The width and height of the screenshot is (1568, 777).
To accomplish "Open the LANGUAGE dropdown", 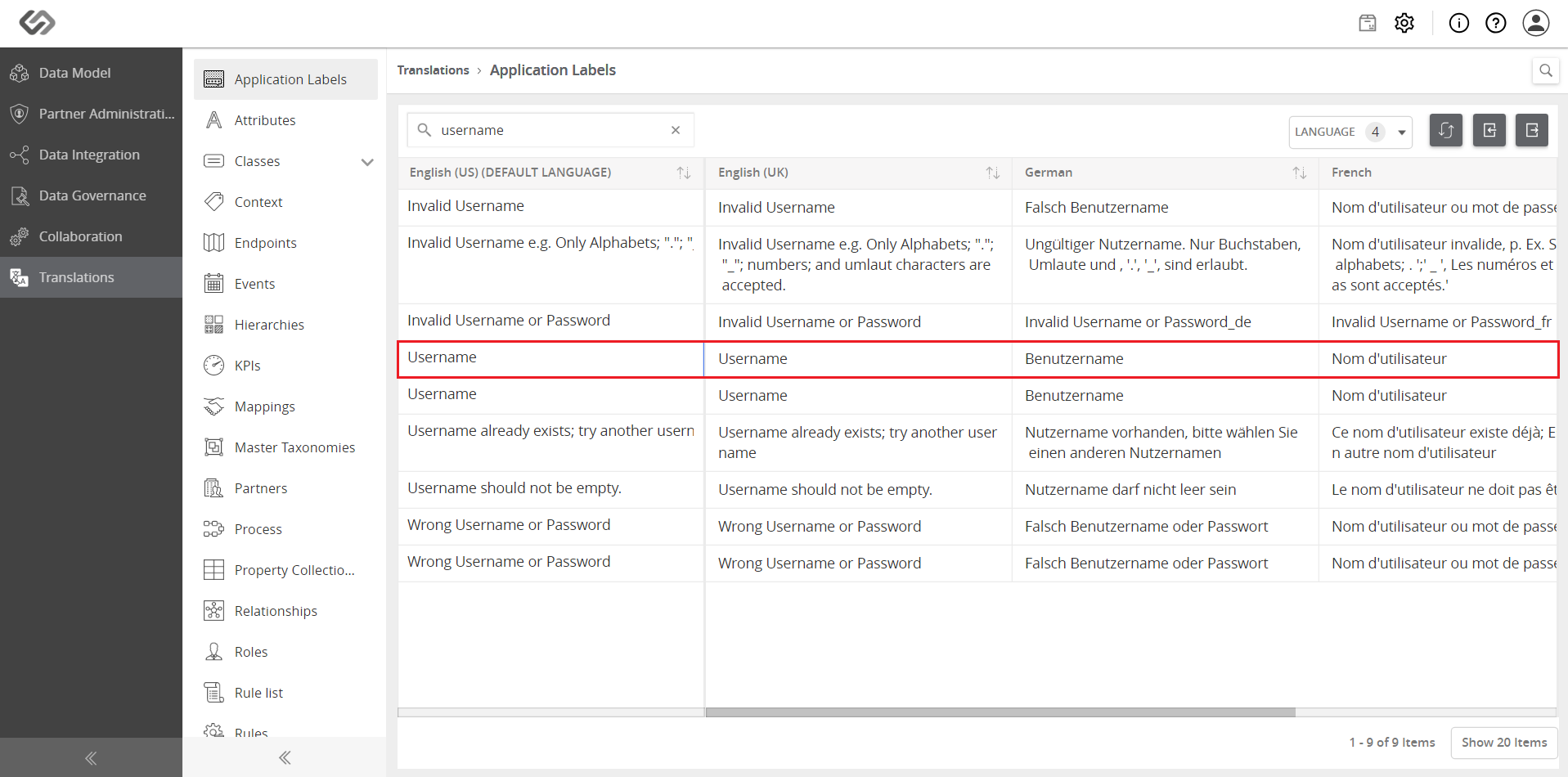I will click(x=1351, y=132).
